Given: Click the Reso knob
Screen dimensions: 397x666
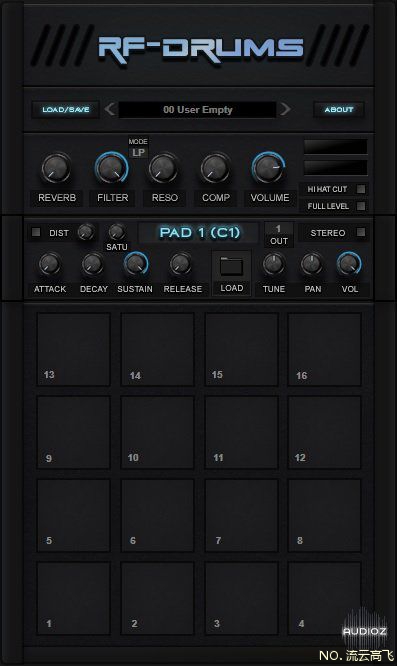Looking at the screenshot, I should [163, 168].
